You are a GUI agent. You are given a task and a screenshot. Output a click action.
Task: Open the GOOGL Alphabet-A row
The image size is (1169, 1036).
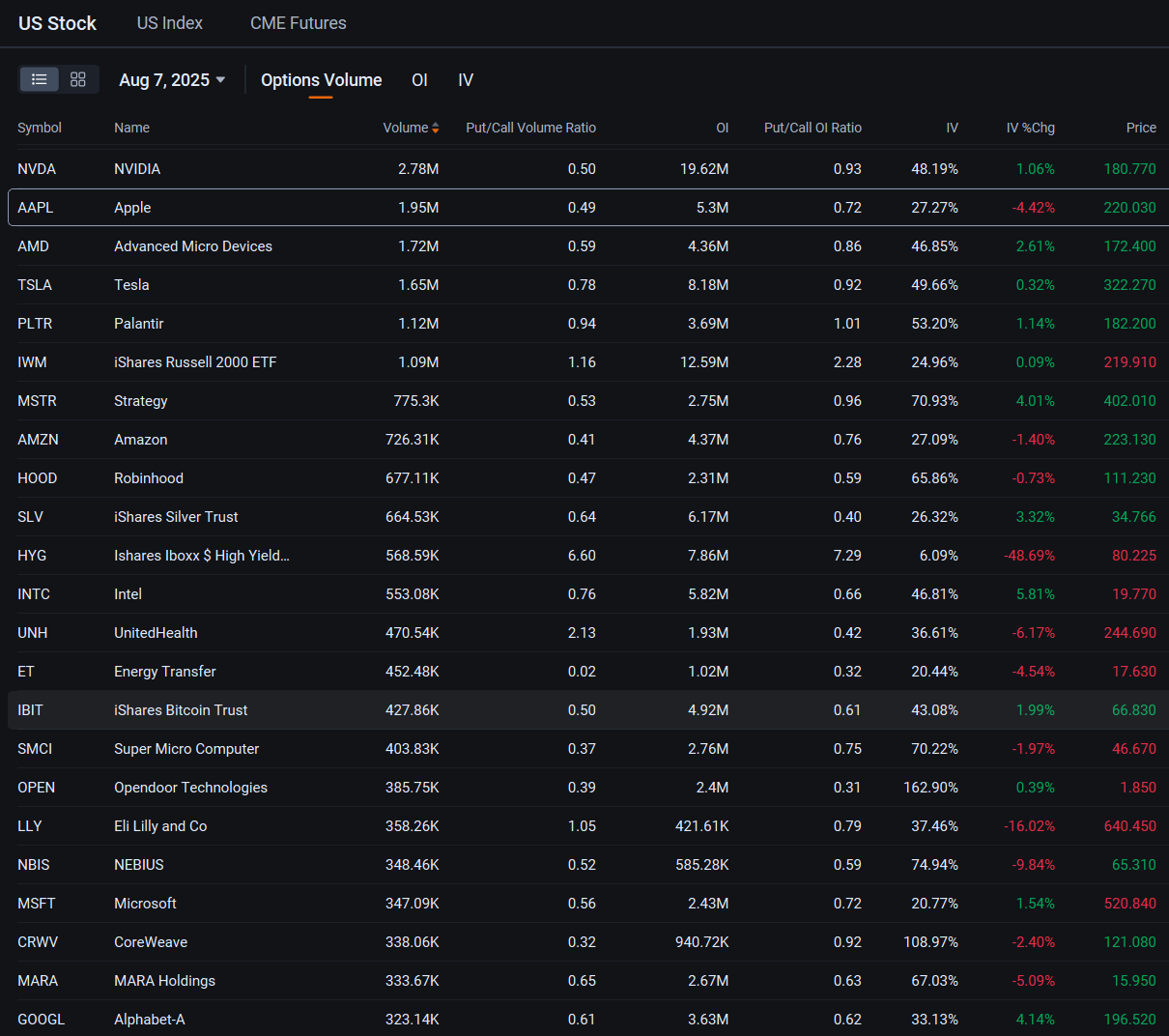point(587,1019)
